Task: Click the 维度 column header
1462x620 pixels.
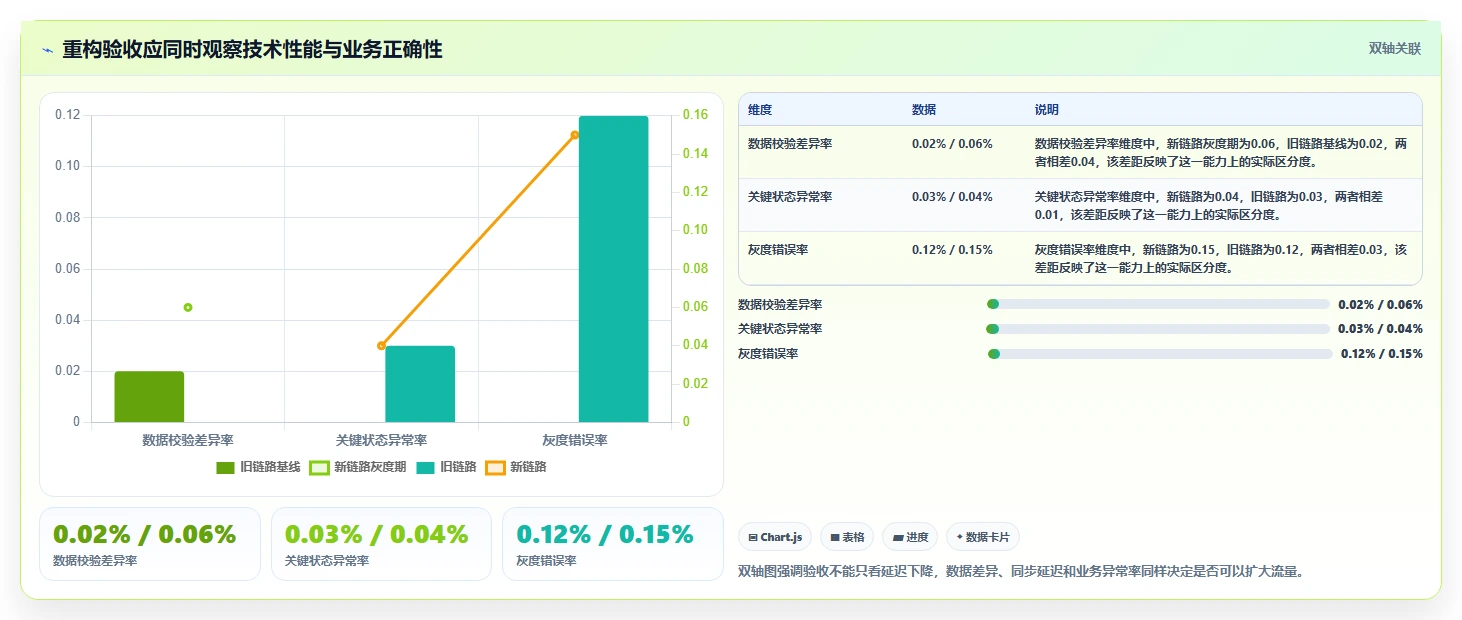Action: pyautogui.click(x=760, y=110)
